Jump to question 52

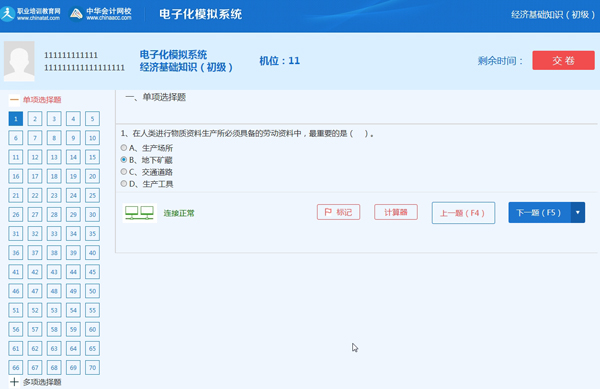tap(35, 310)
